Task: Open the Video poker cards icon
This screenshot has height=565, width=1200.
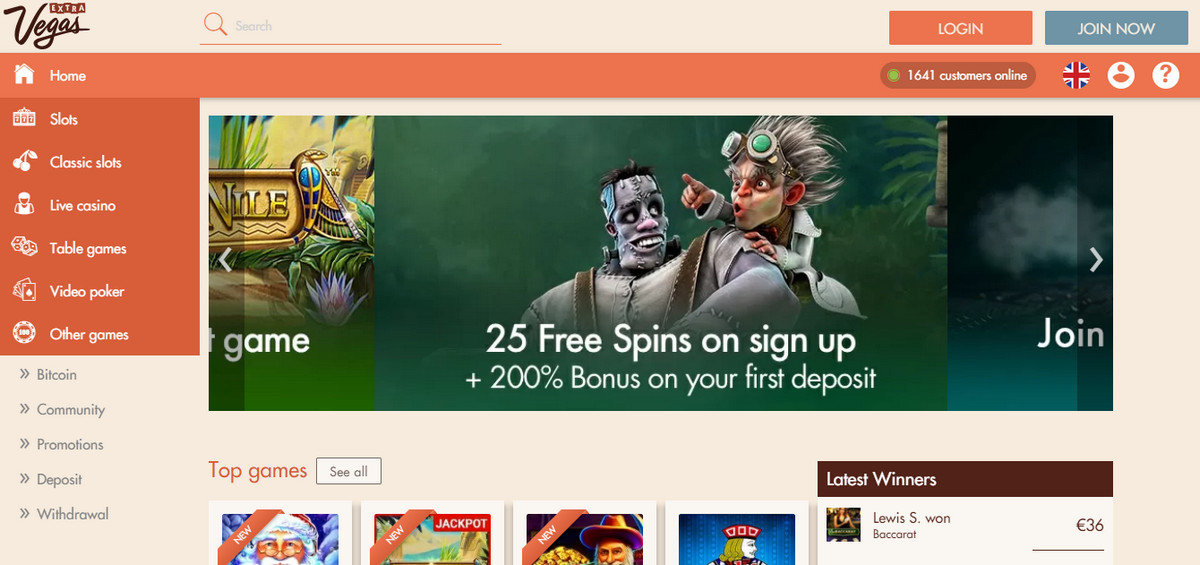Action: pyautogui.click(x=24, y=291)
